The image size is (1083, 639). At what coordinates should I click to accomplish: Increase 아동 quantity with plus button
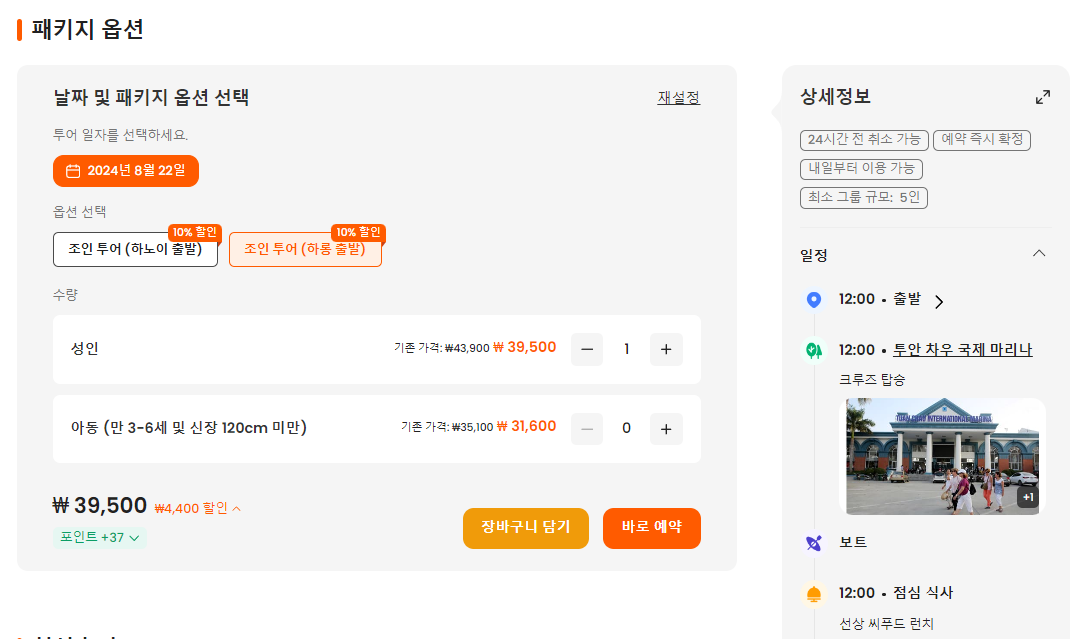coord(666,429)
